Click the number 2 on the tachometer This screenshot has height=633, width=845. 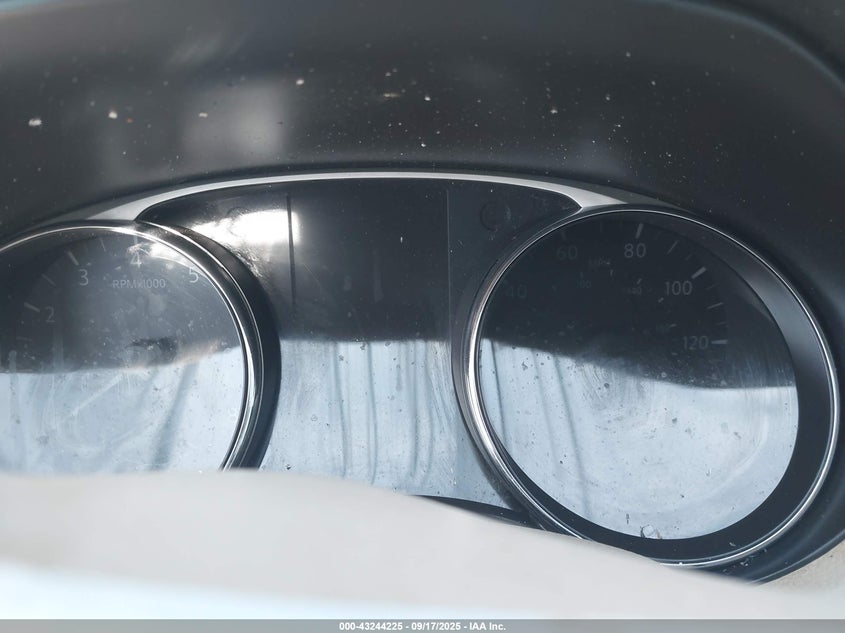pyautogui.click(x=48, y=315)
